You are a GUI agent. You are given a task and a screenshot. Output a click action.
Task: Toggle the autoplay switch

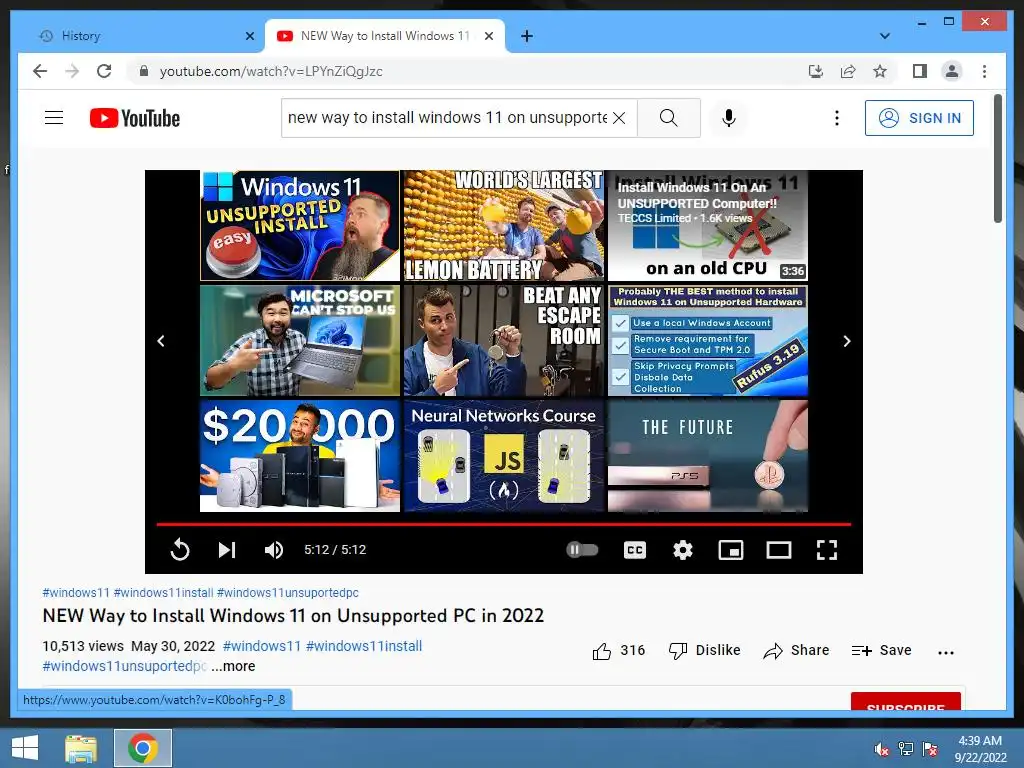tap(582, 550)
